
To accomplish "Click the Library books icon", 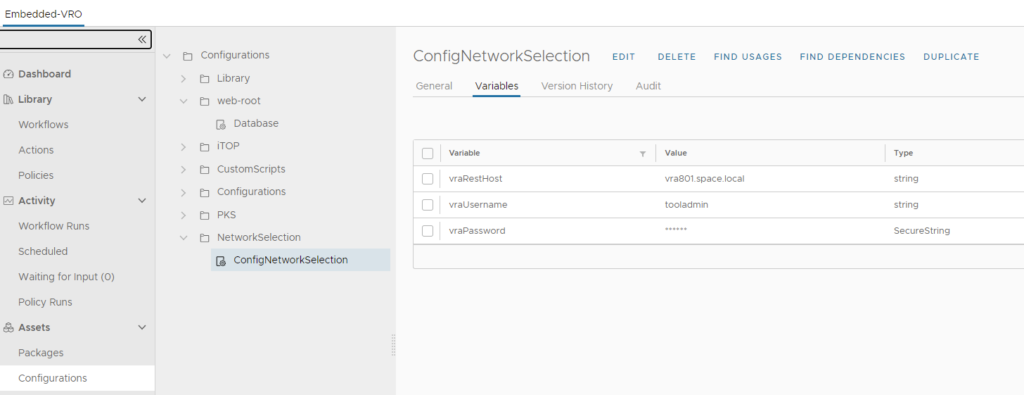I will click(x=8, y=99).
